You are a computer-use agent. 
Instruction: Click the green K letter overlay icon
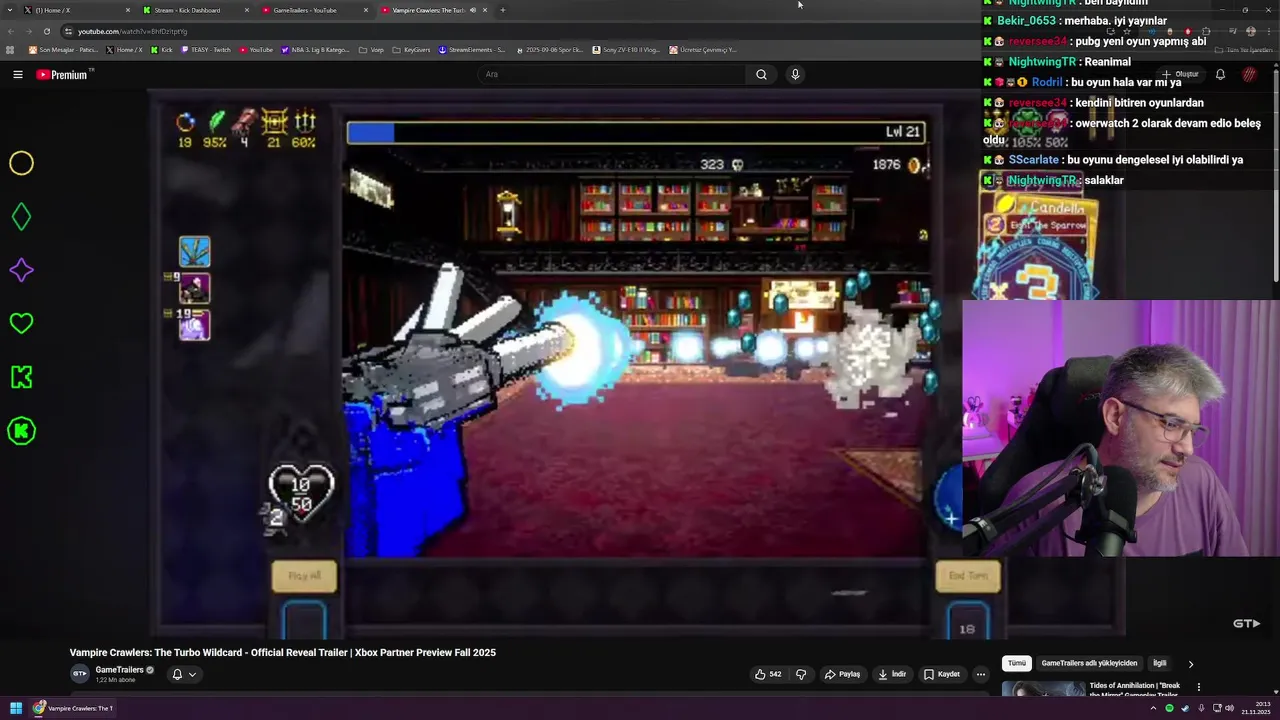pyautogui.click(x=21, y=377)
